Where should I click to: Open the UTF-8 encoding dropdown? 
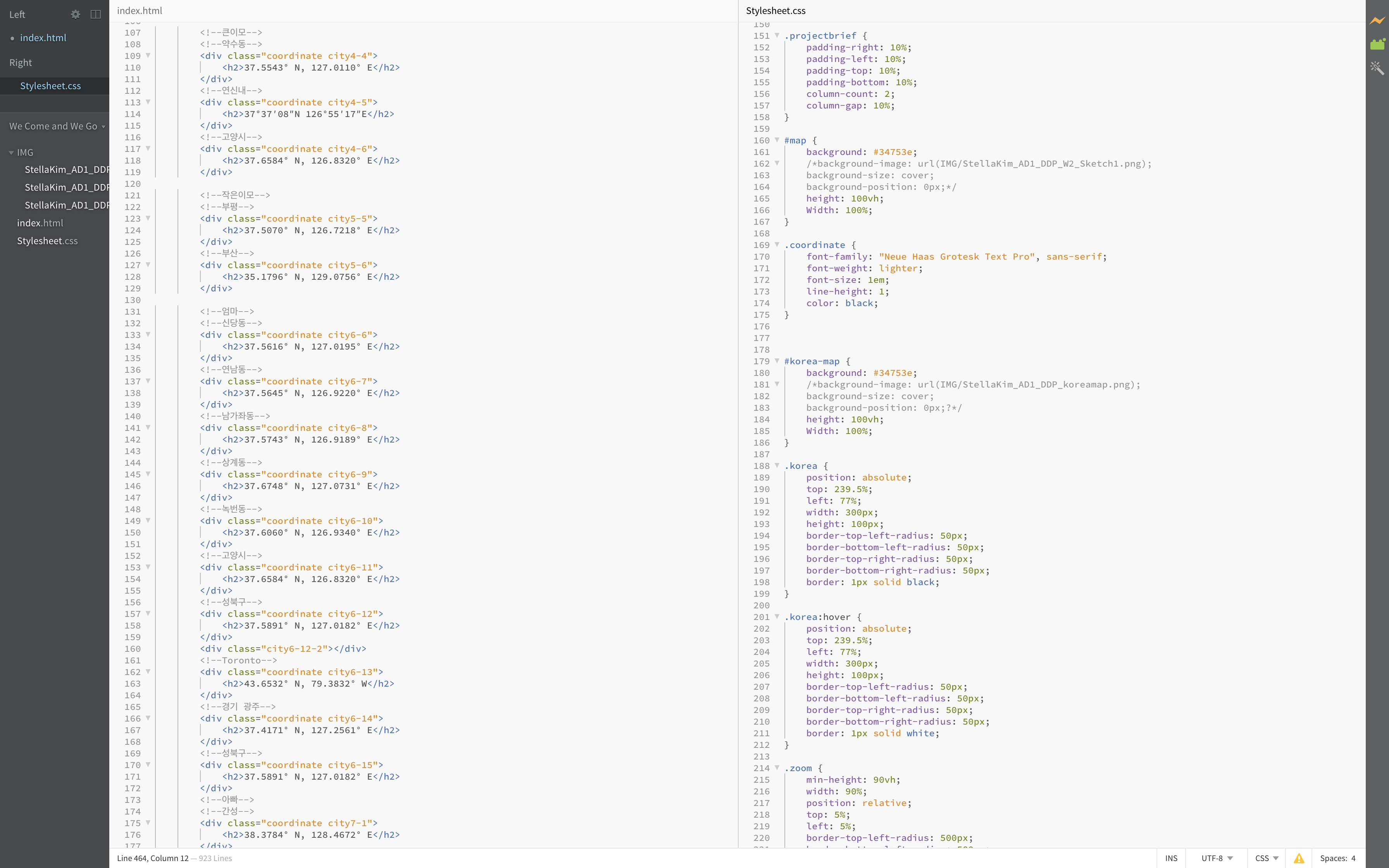point(1217,858)
